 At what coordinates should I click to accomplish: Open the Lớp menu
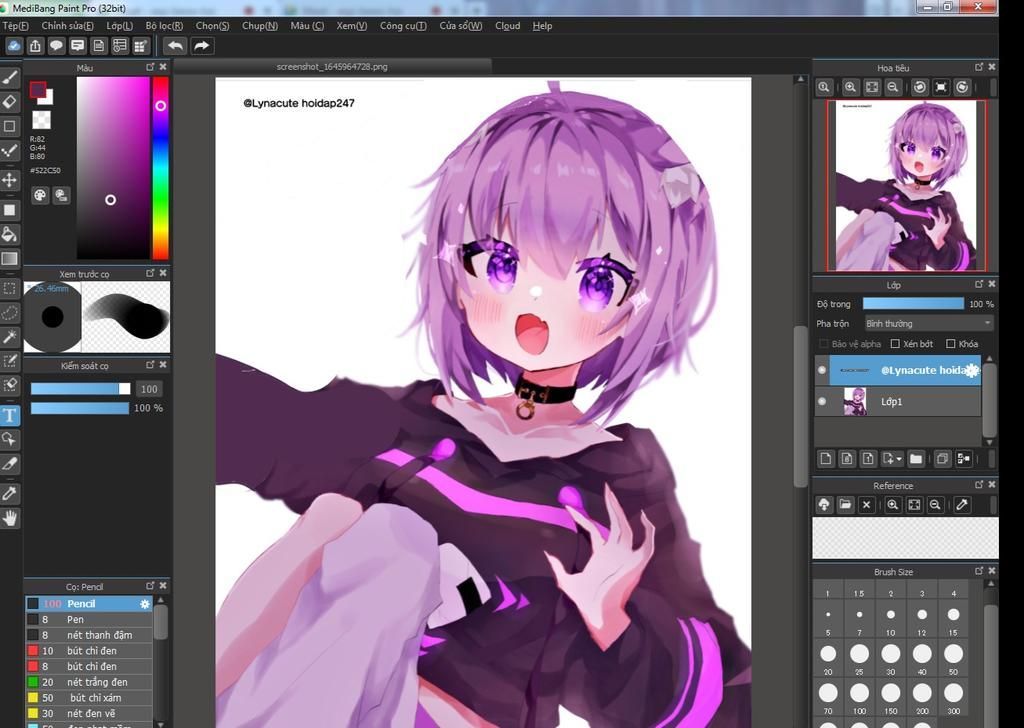[x=120, y=25]
